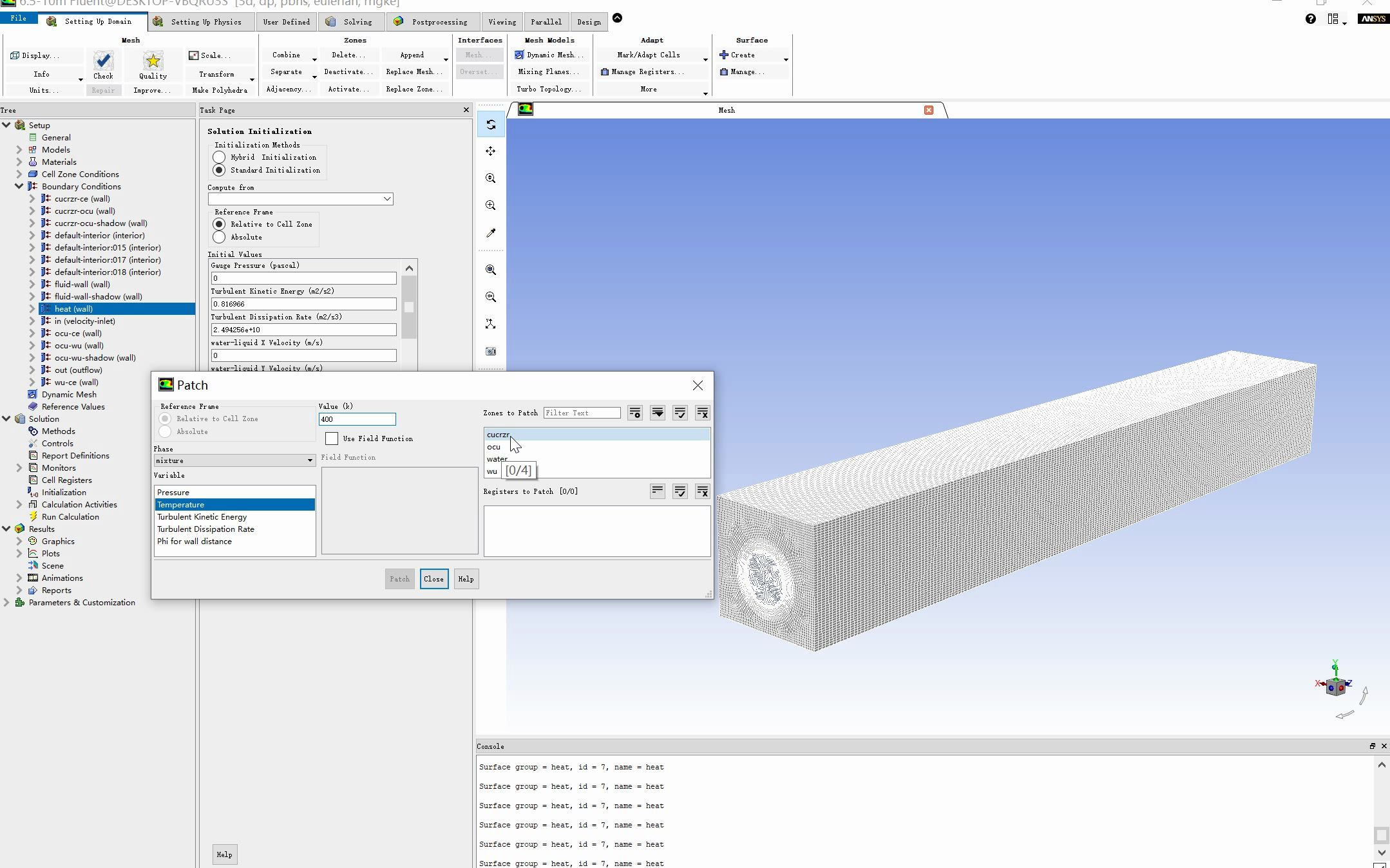Image resolution: width=1390 pixels, height=868 pixels.
Task: Click the axis orientation triad icon
Action: [x=491, y=324]
